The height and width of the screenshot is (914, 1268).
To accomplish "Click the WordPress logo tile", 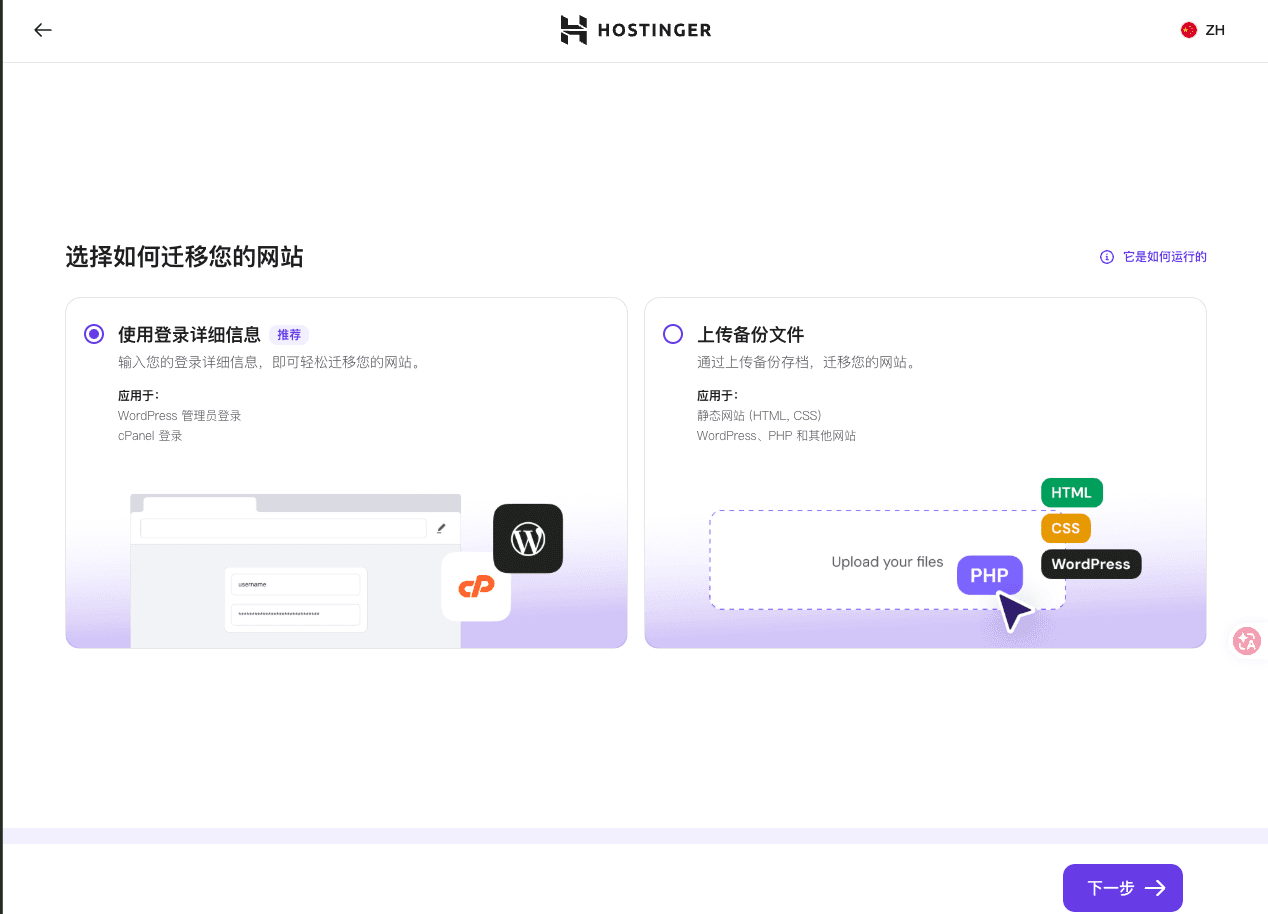I will pos(528,538).
